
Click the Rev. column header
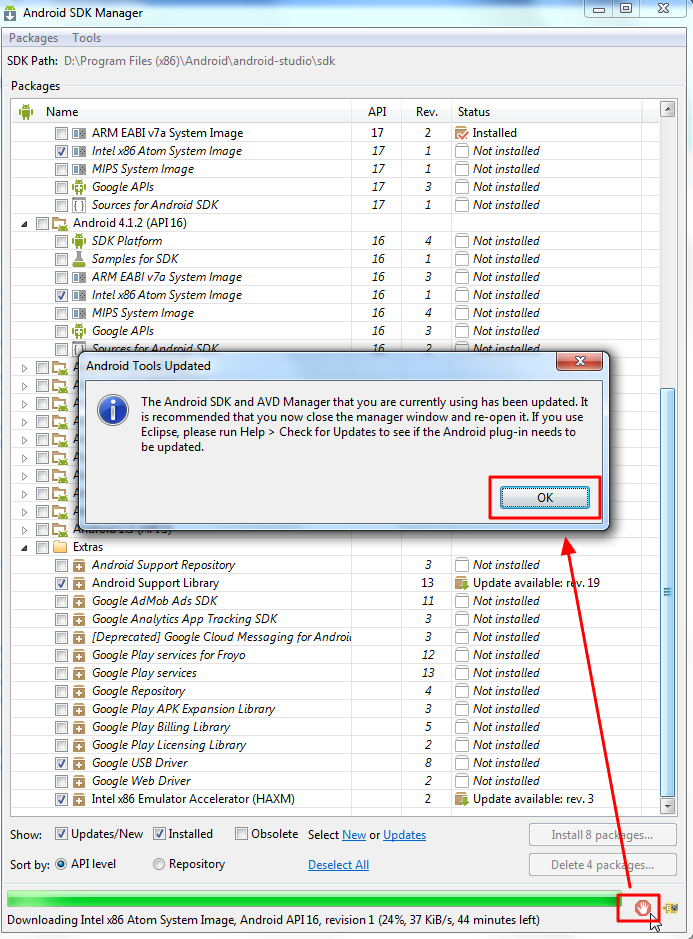point(427,112)
